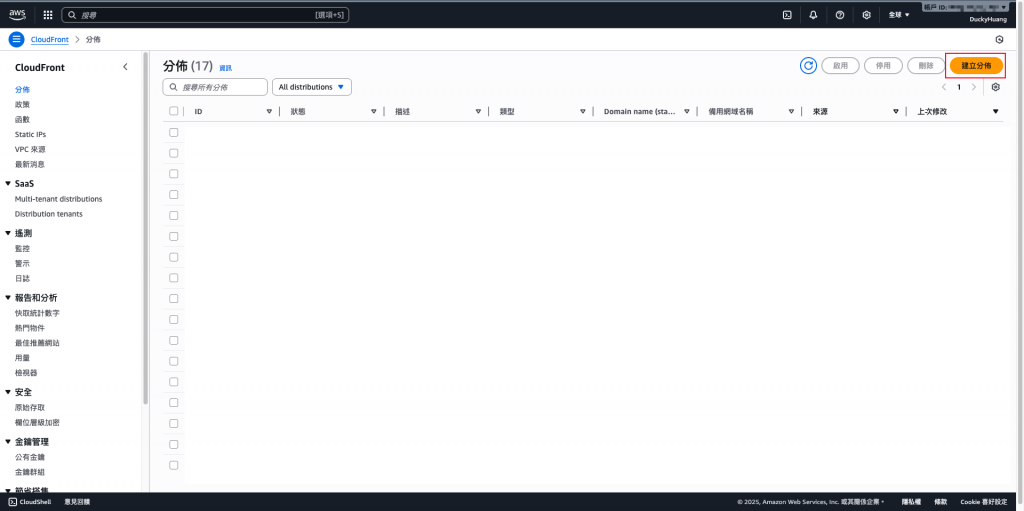Click the hexagon icon beside breadcrumb
Image resolution: width=1024 pixels, height=511 pixels.
point(999,39)
